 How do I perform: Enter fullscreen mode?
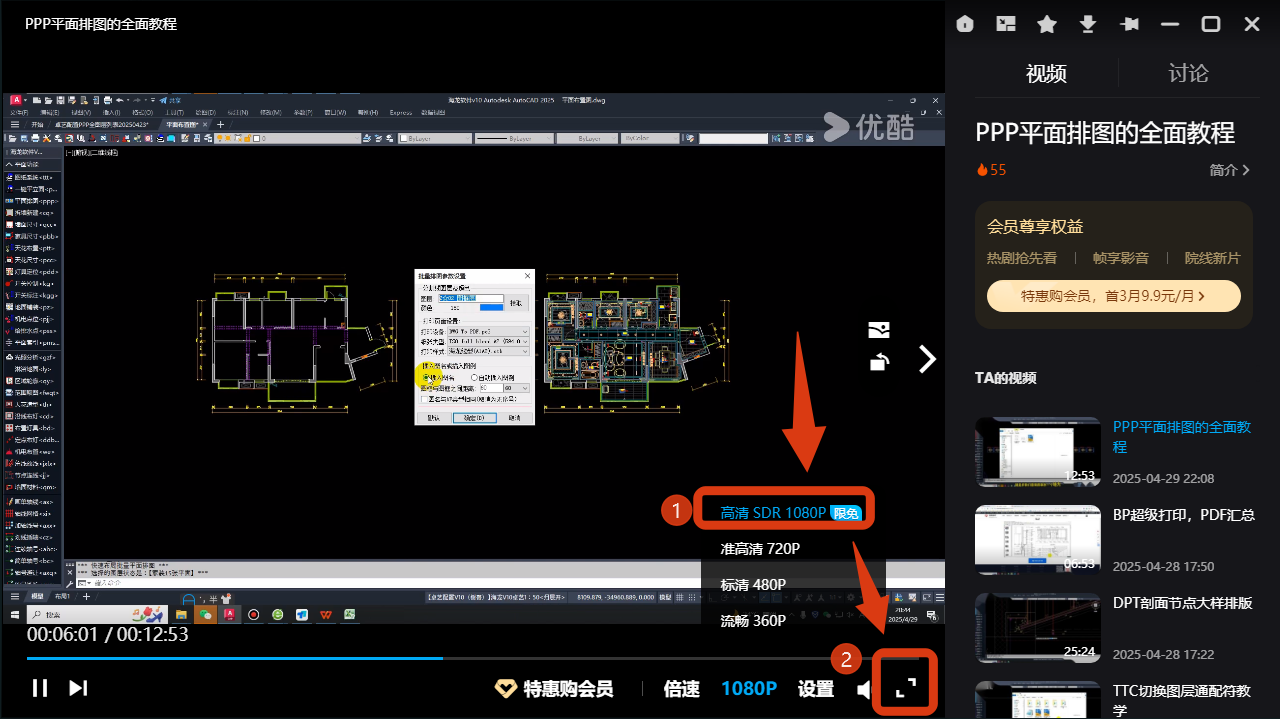tap(905, 688)
